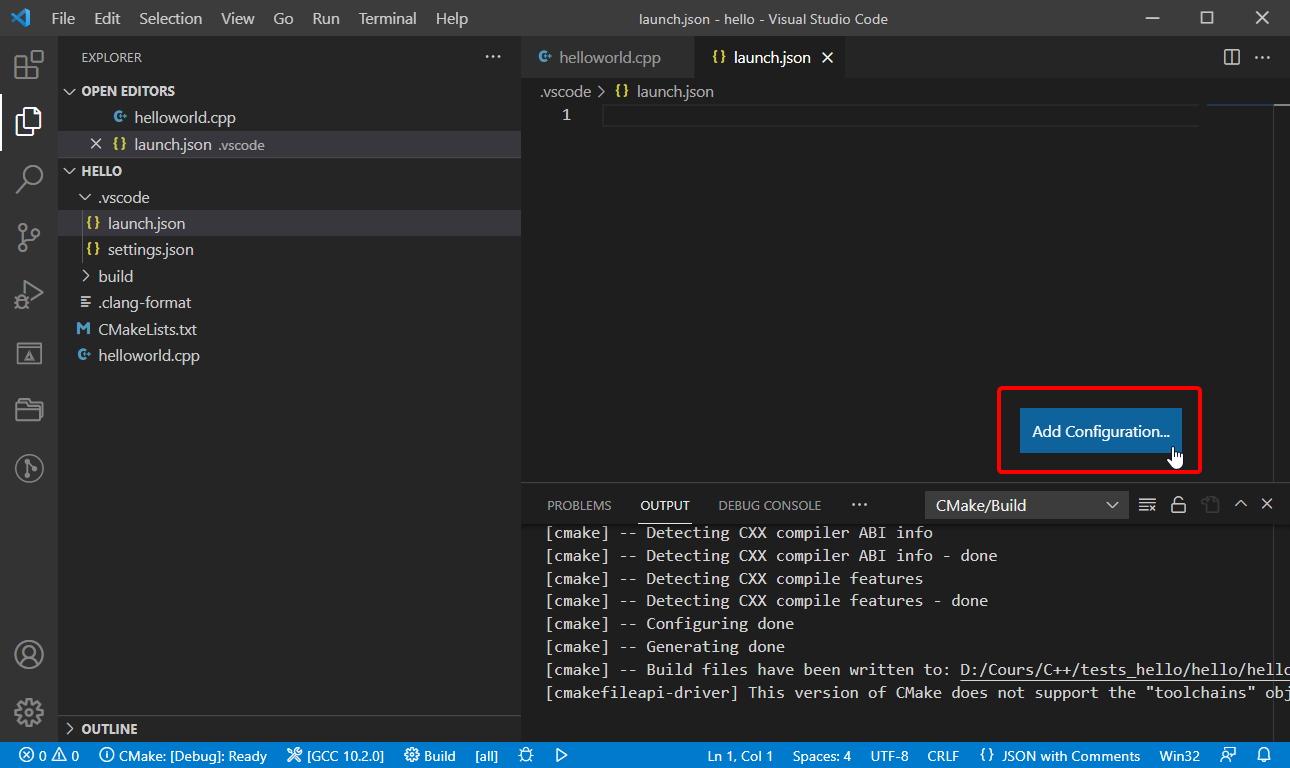
Task: Maximize the bottom panel
Action: (1241, 504)
